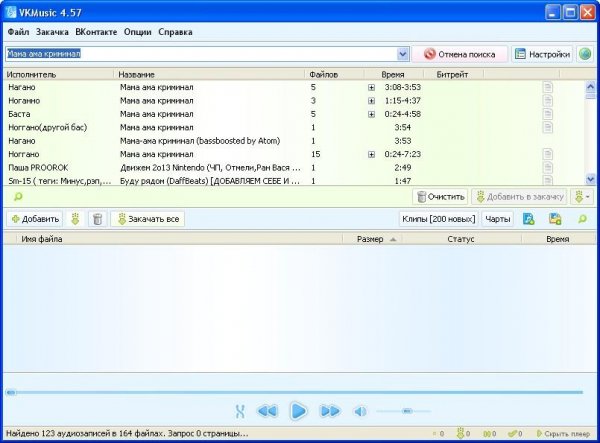Screen dimensions: 600x443
Task: Open the Файл menu
Action: [18, 32]
